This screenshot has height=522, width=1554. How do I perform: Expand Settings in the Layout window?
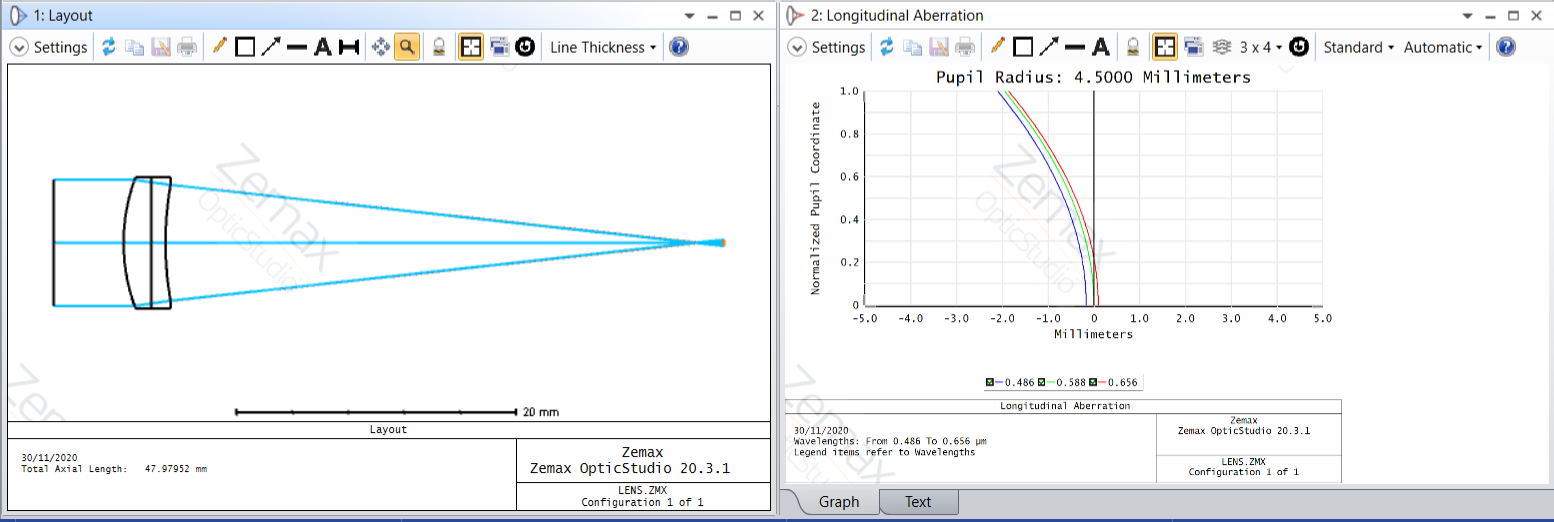point(49,47)
